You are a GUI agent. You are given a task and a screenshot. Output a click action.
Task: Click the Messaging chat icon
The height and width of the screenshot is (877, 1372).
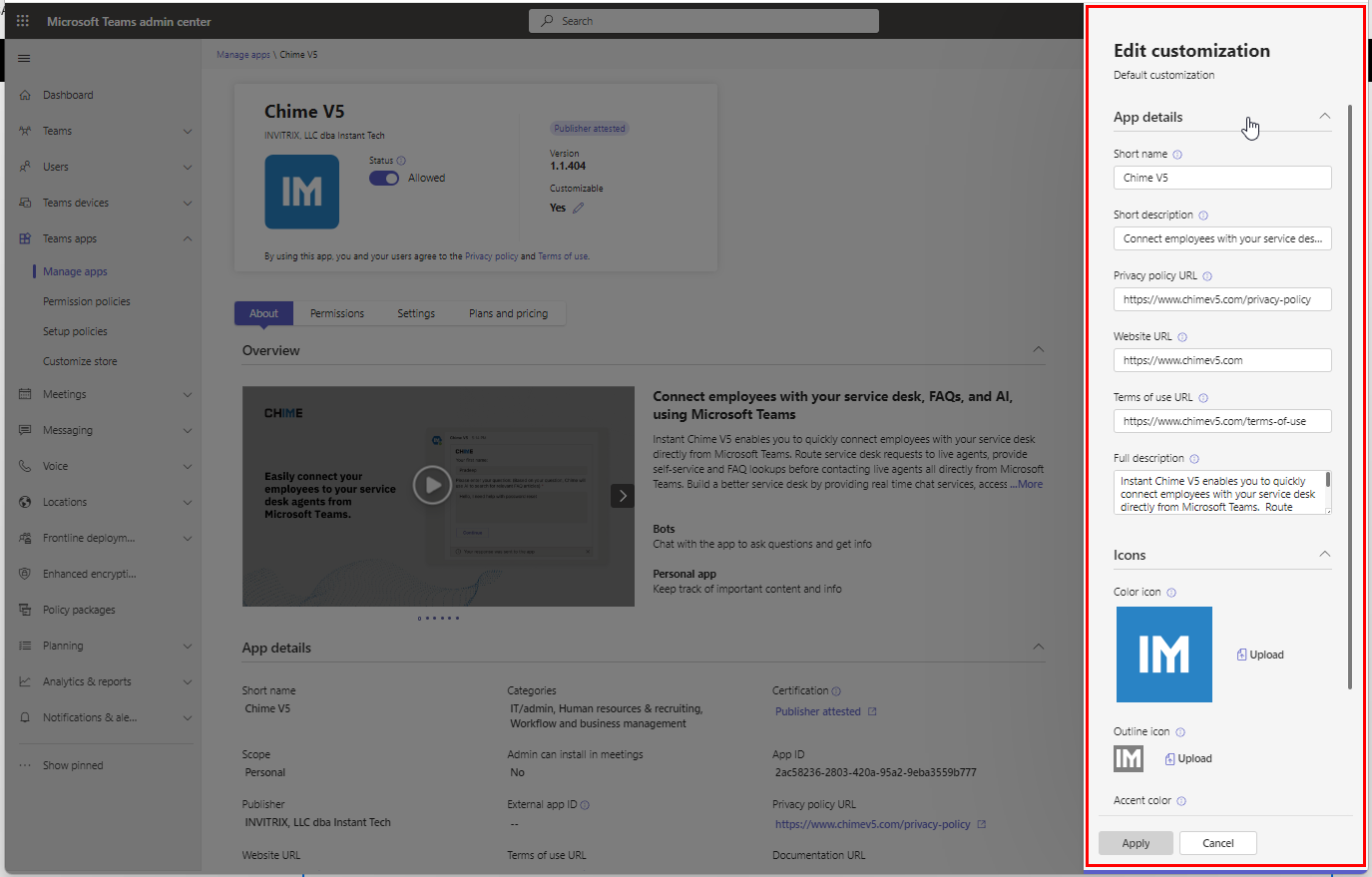point(25,430)
